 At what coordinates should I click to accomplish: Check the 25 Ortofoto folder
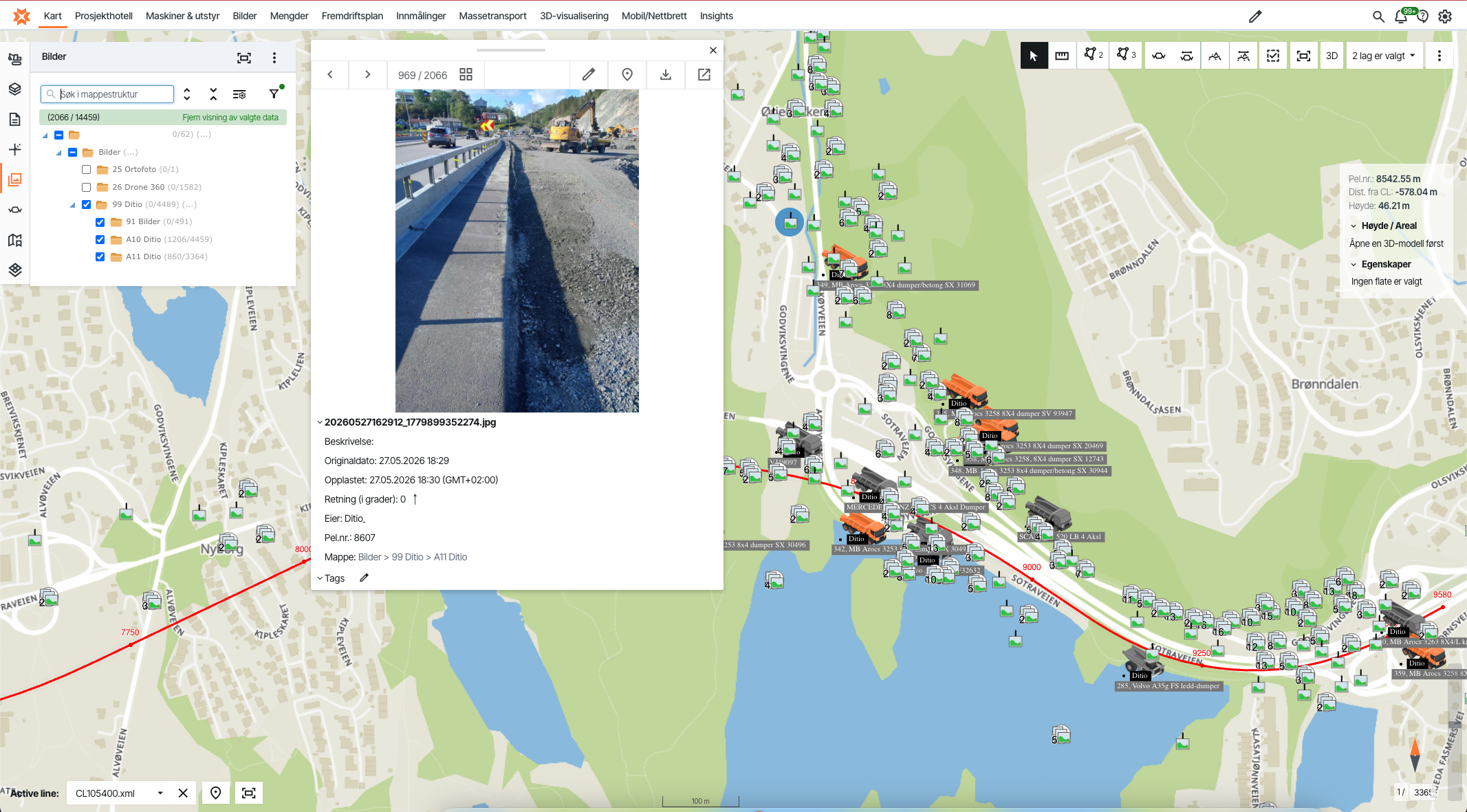click(x=86, y=169)
